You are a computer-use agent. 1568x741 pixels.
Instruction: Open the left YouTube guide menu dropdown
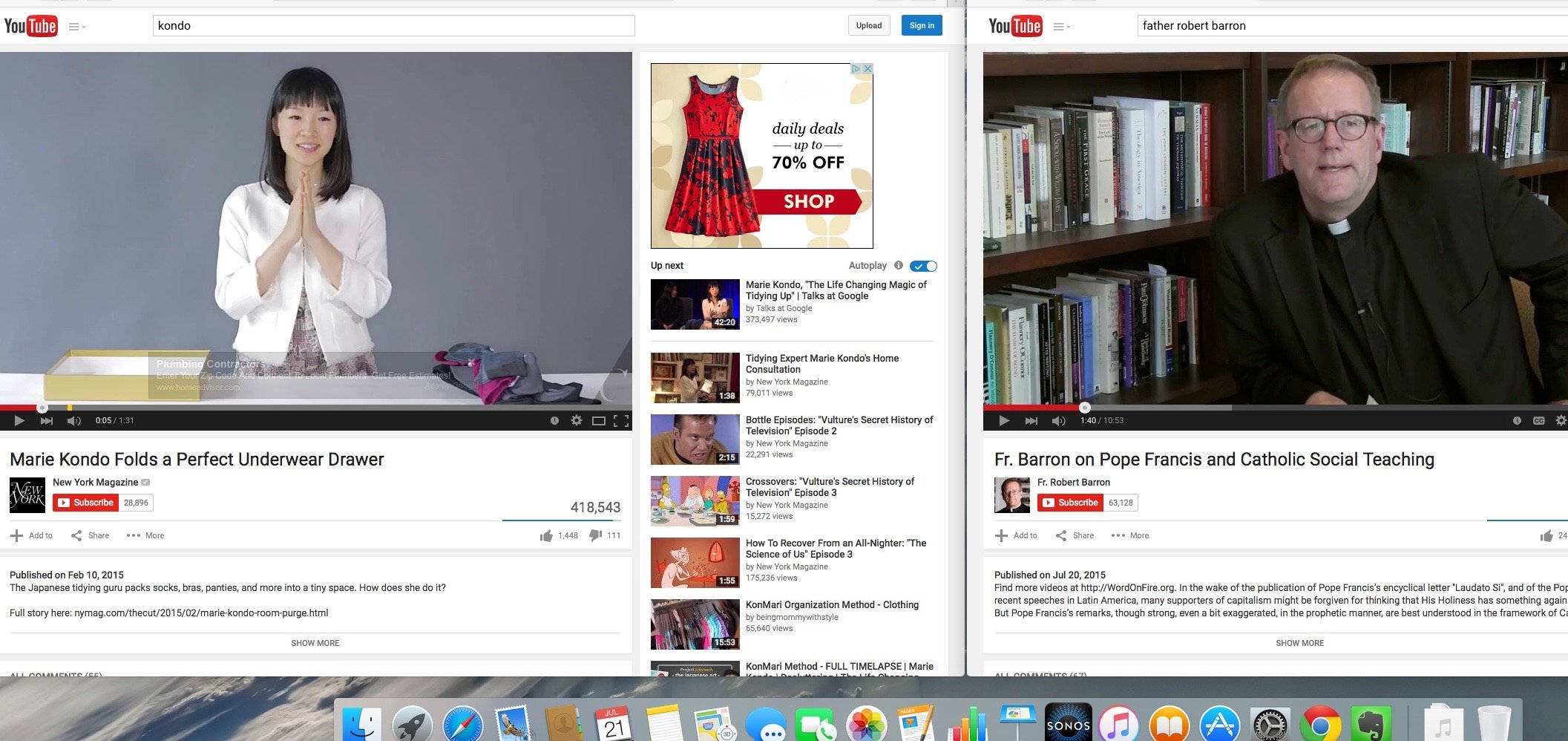click(77, 27)
